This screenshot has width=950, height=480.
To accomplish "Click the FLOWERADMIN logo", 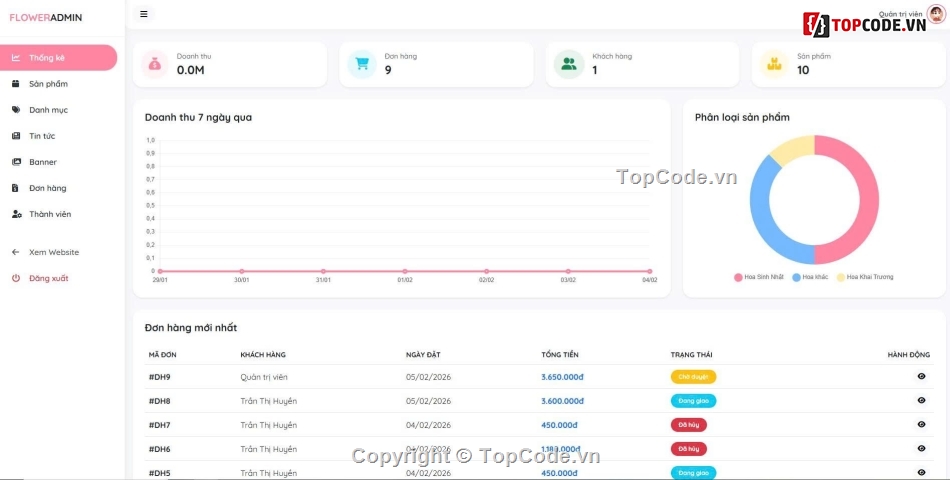I will (46, 17).
